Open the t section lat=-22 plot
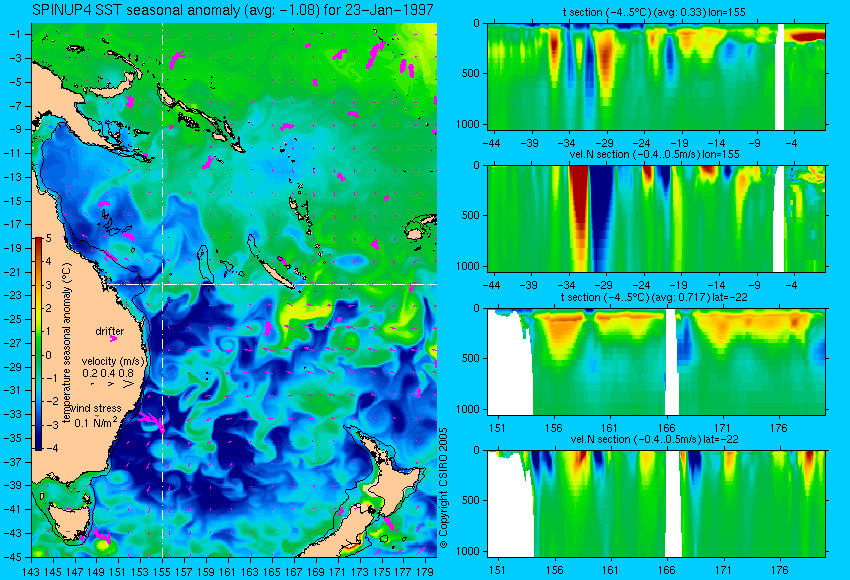 pos(656,362)
